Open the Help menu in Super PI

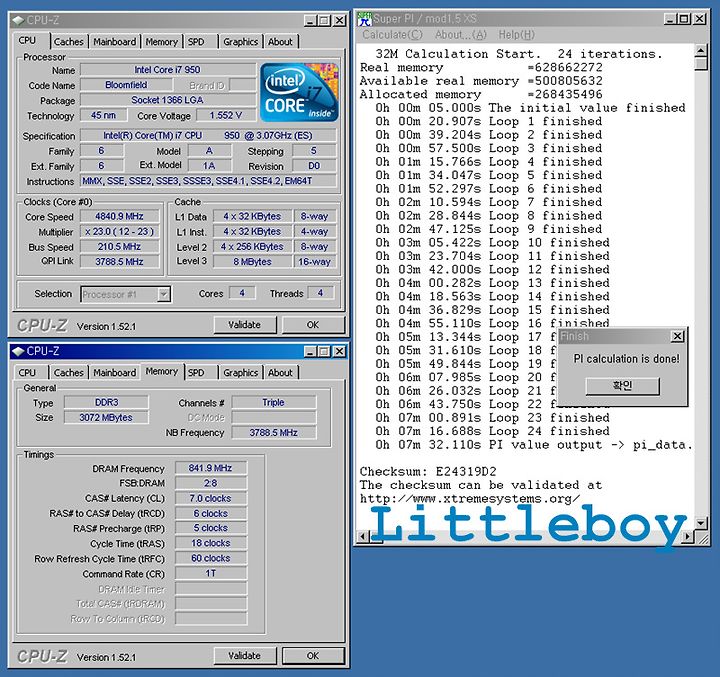(517, 35)
